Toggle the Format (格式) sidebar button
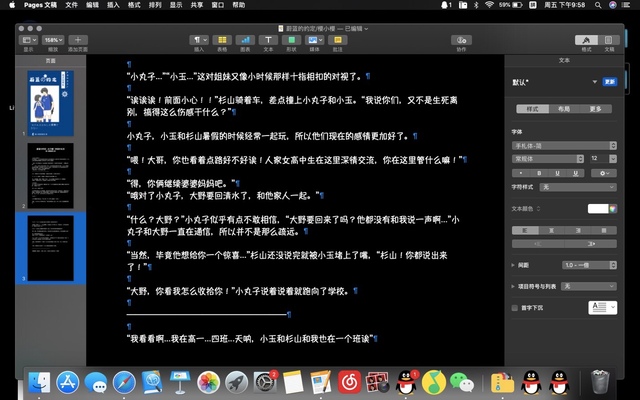The width and height of the screenshot is (640, 400). [x=586, y=40]
